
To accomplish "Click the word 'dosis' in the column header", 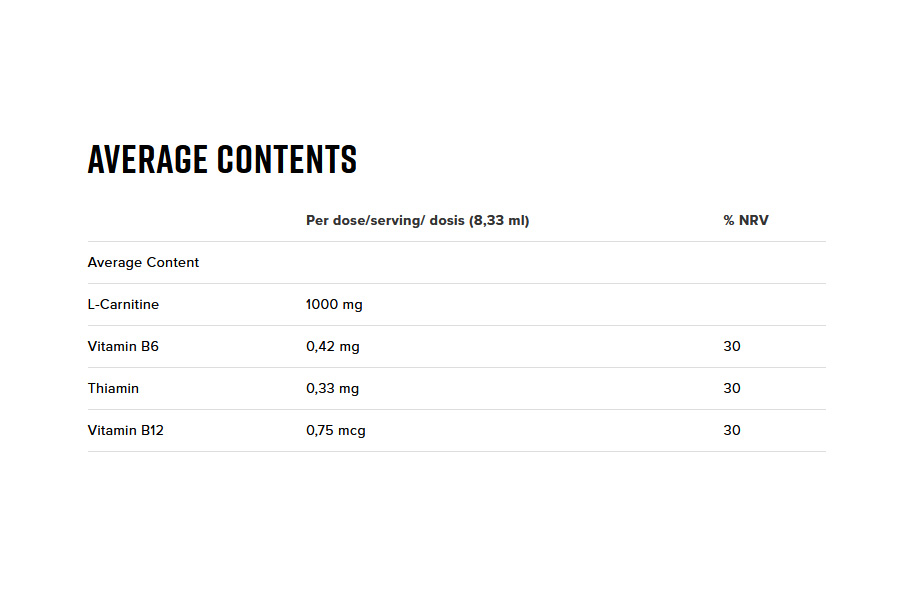I will (447, 220).
